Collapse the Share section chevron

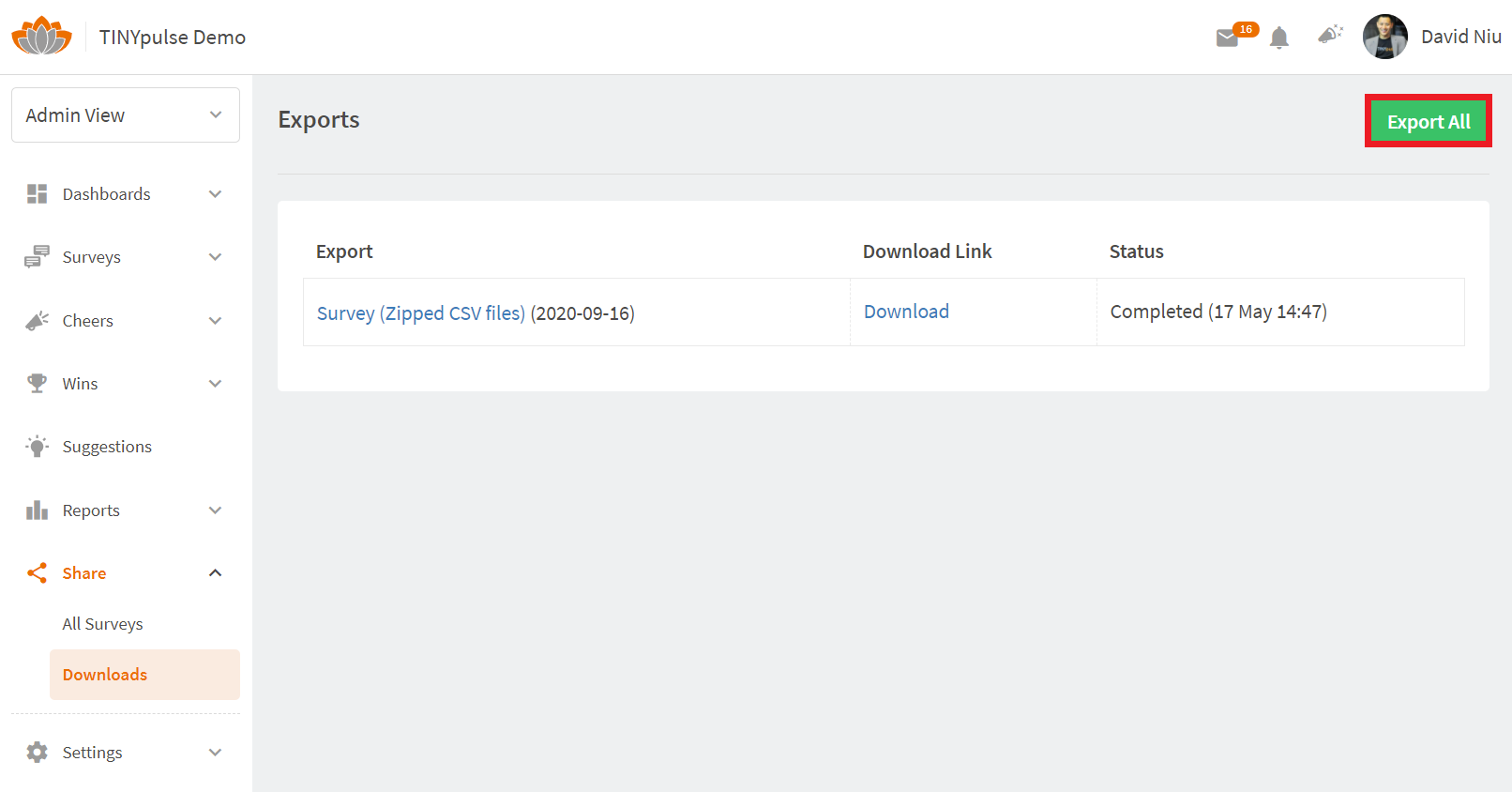click(x=215, y=573)
